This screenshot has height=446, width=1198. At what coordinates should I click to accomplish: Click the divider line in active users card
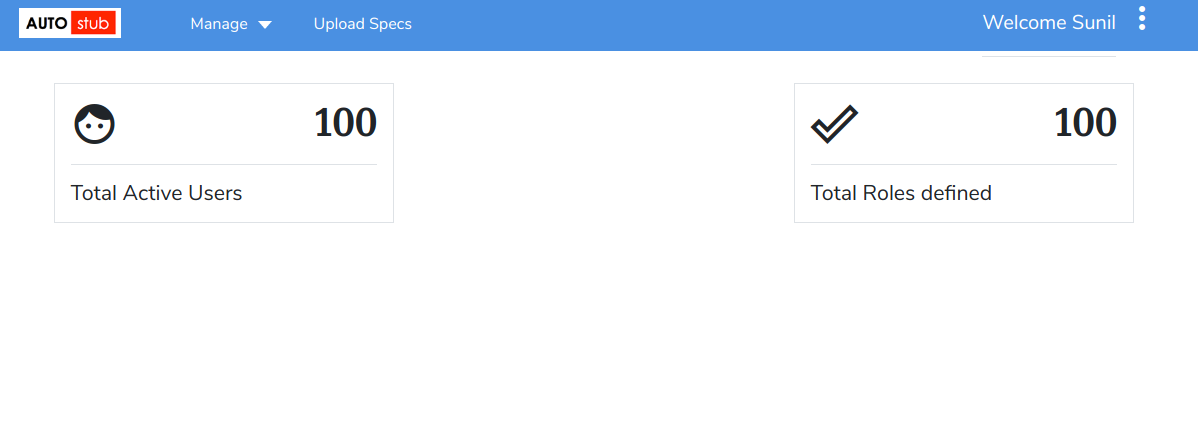(223, 164)
